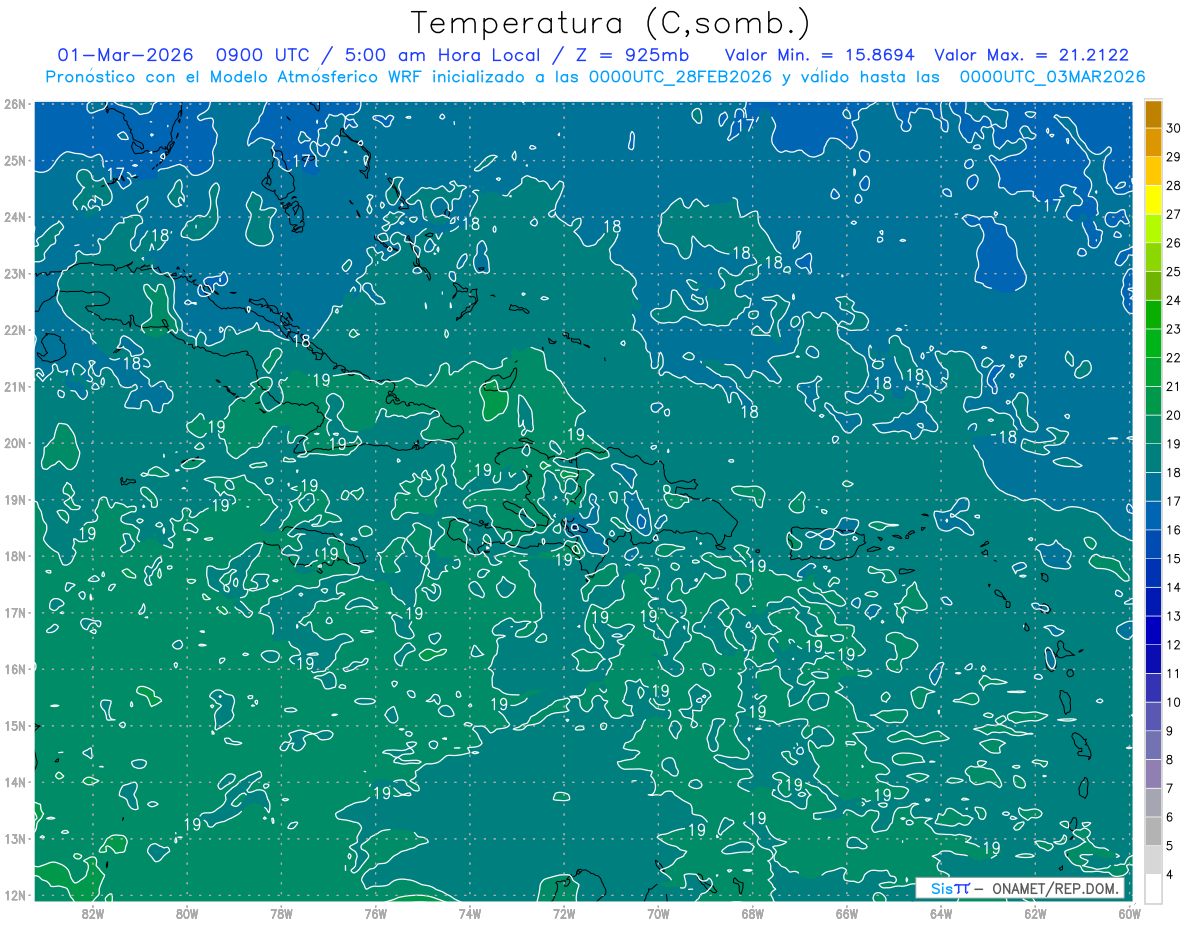
Task: Click the "23N" latitude axis label
Action: pos(15,274)
